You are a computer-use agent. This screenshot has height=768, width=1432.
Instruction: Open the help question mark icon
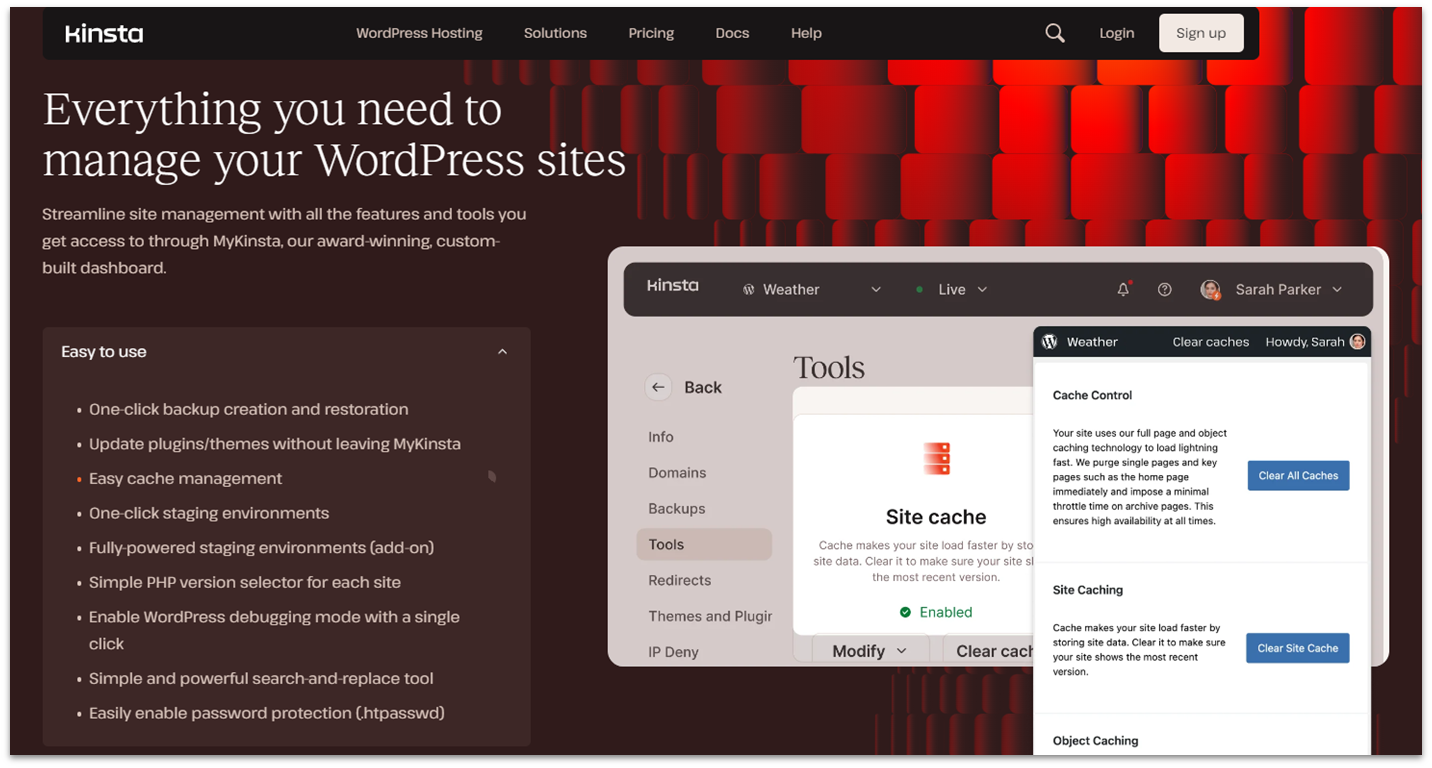[x=1164, y=289]
